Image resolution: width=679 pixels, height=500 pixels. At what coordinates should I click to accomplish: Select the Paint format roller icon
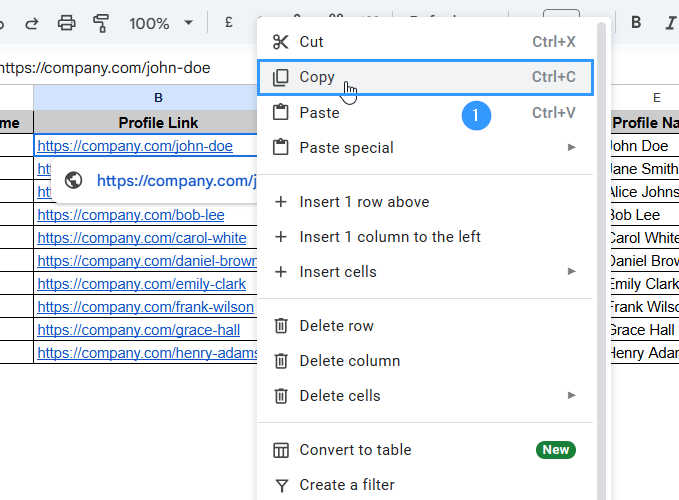click(101, 23)
